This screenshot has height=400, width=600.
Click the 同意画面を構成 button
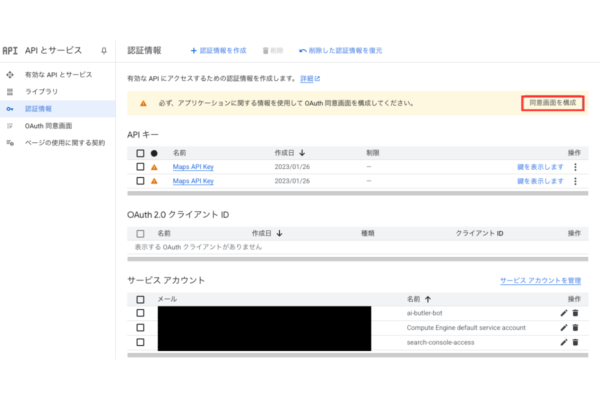(553, 103)
